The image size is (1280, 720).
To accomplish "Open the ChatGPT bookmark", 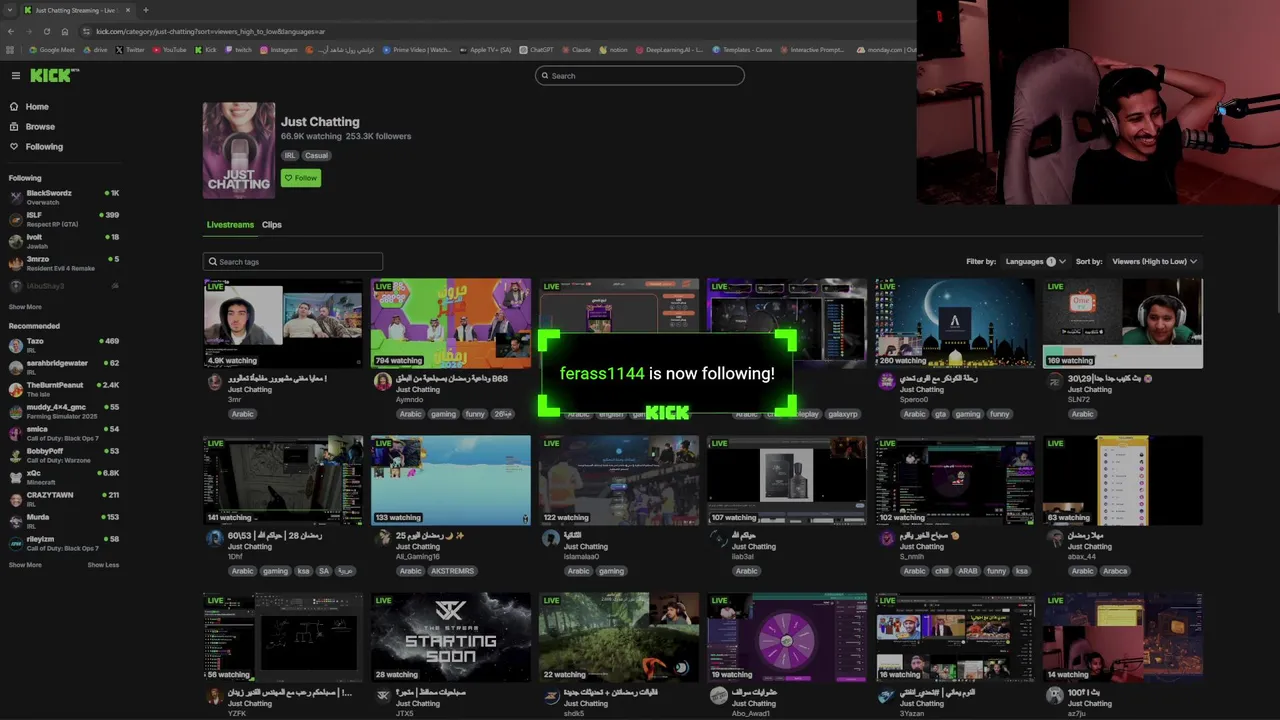I will click(x=536, y=49).
